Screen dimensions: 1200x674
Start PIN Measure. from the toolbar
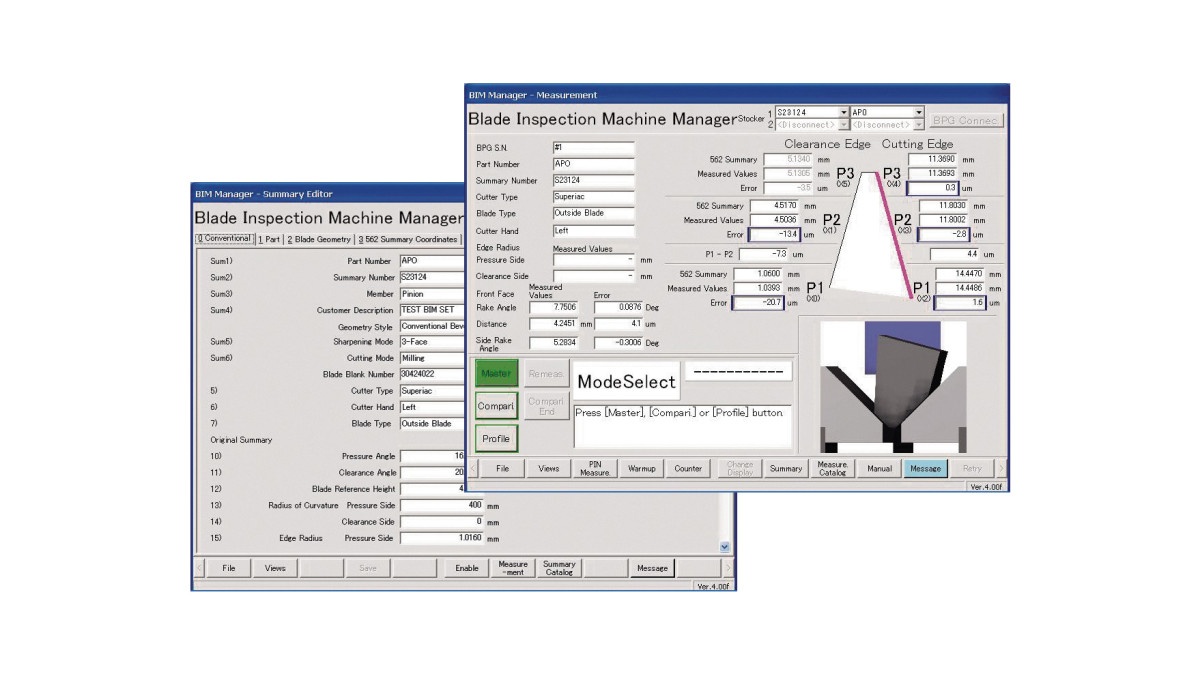pos(595,468)
